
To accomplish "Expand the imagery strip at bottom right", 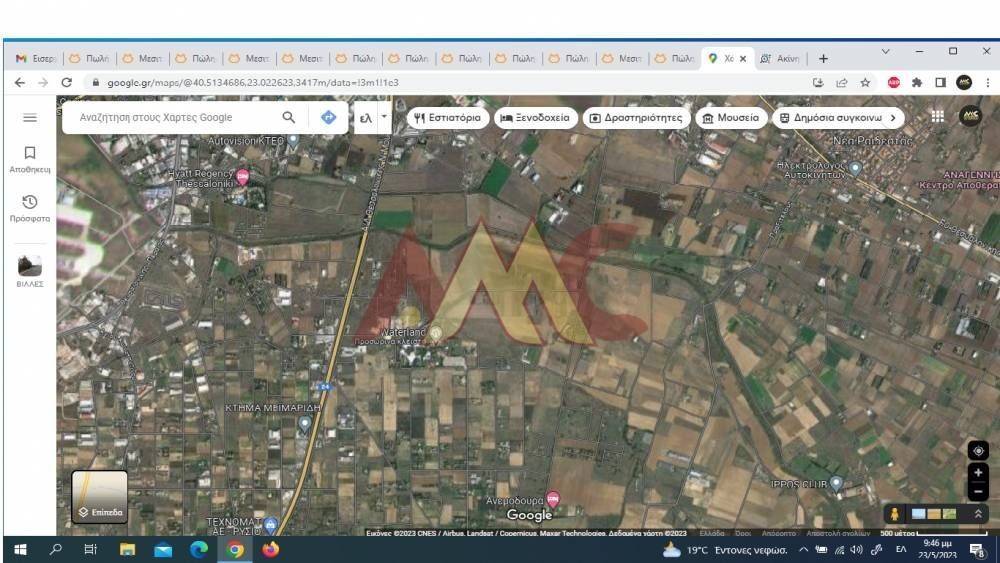I will [x=977, y=513].
